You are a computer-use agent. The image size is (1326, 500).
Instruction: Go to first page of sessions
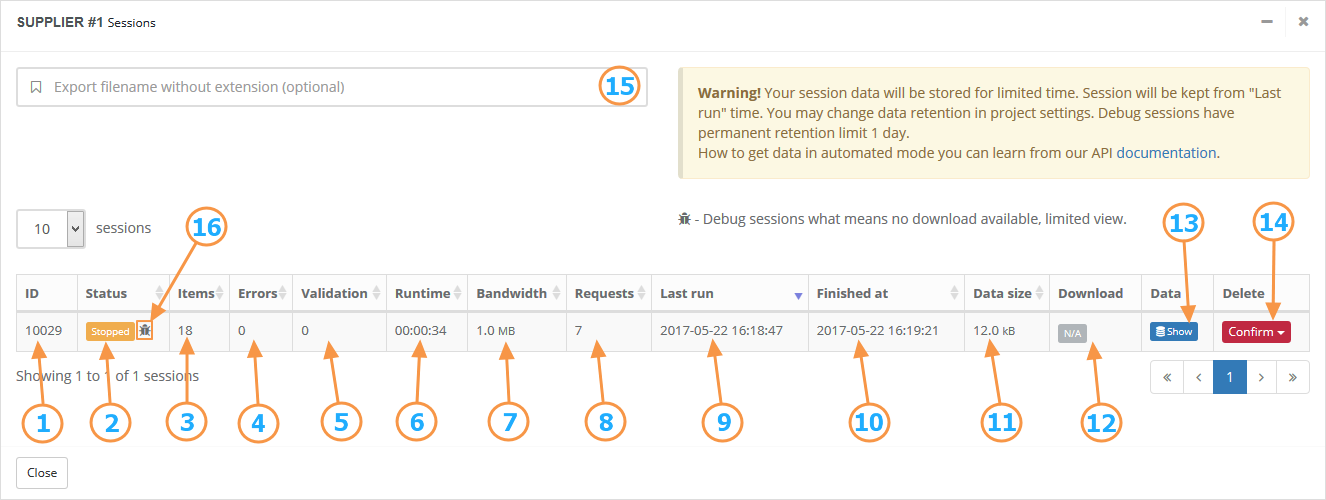pos(1167,378)
